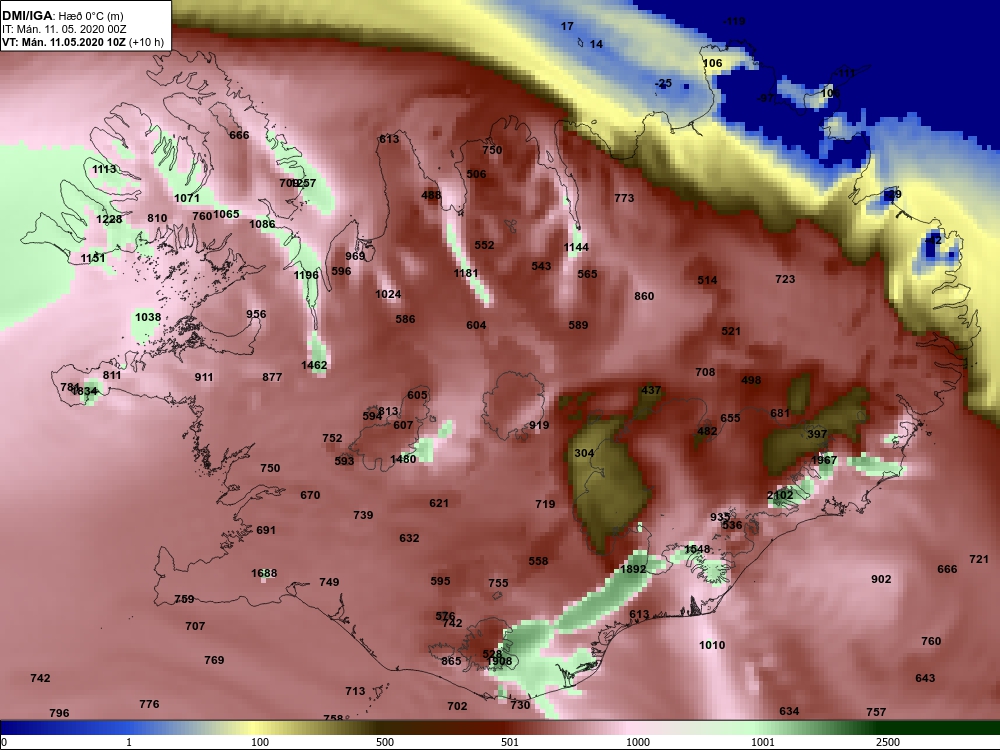The image size is (1000, 750).
Task: Click the map value 810
Action: coord(157,218)
